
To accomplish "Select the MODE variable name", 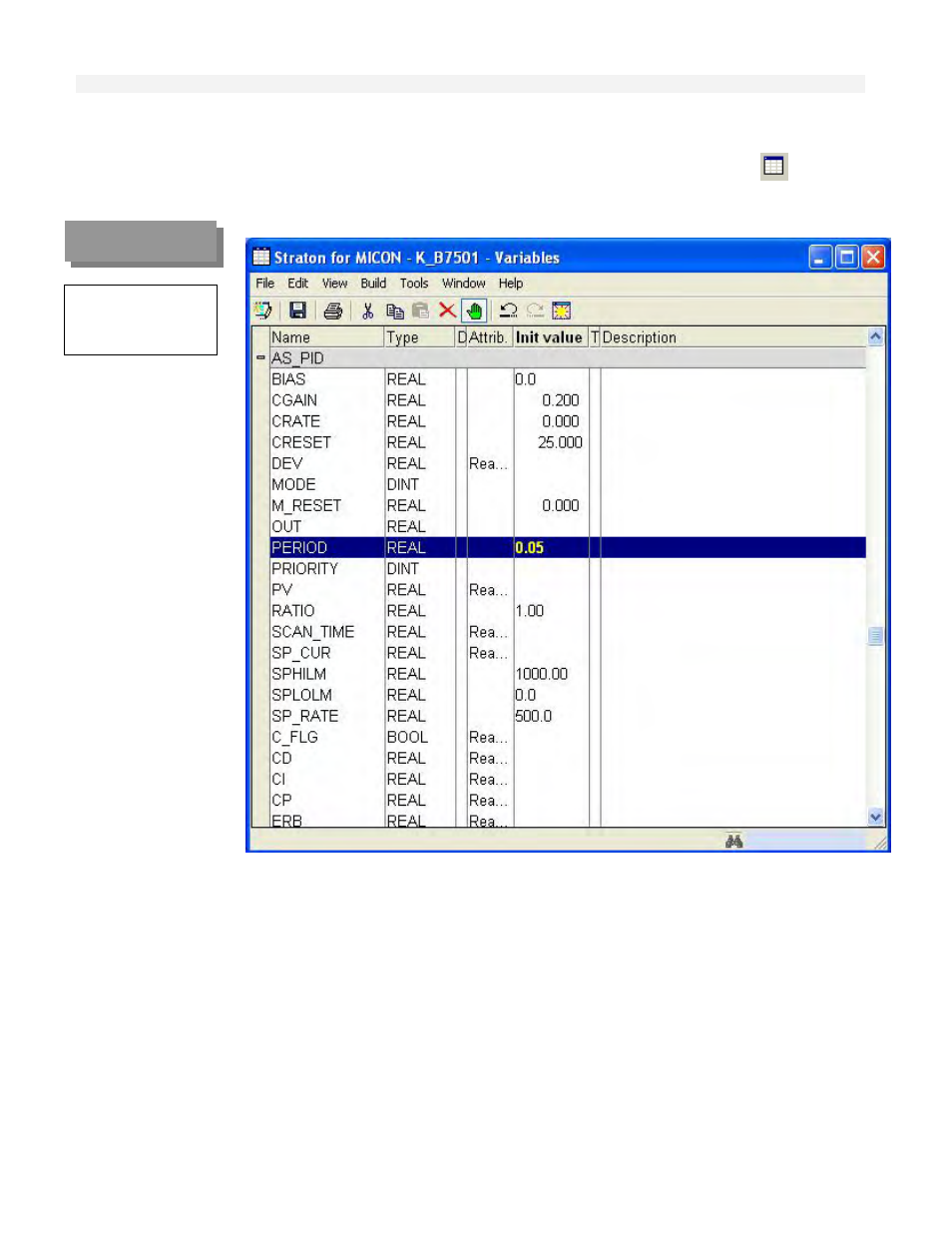I will [293, 484].
